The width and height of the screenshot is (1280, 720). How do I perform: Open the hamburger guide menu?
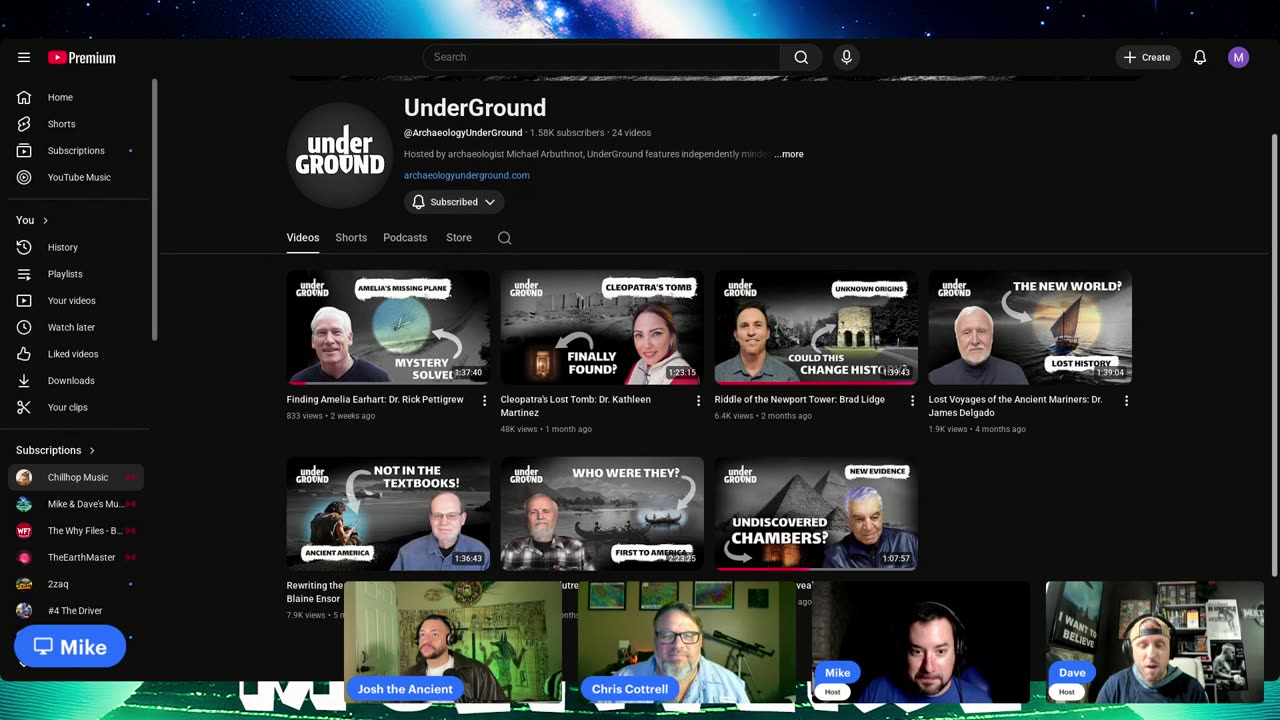24,57
